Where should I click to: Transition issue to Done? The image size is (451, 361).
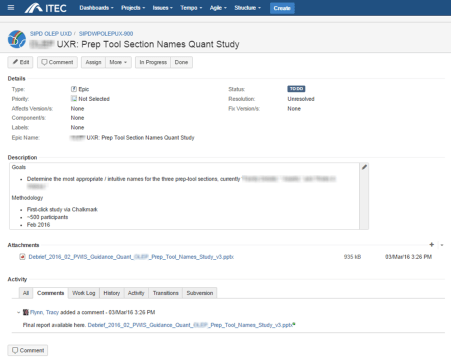coord(181,62)
